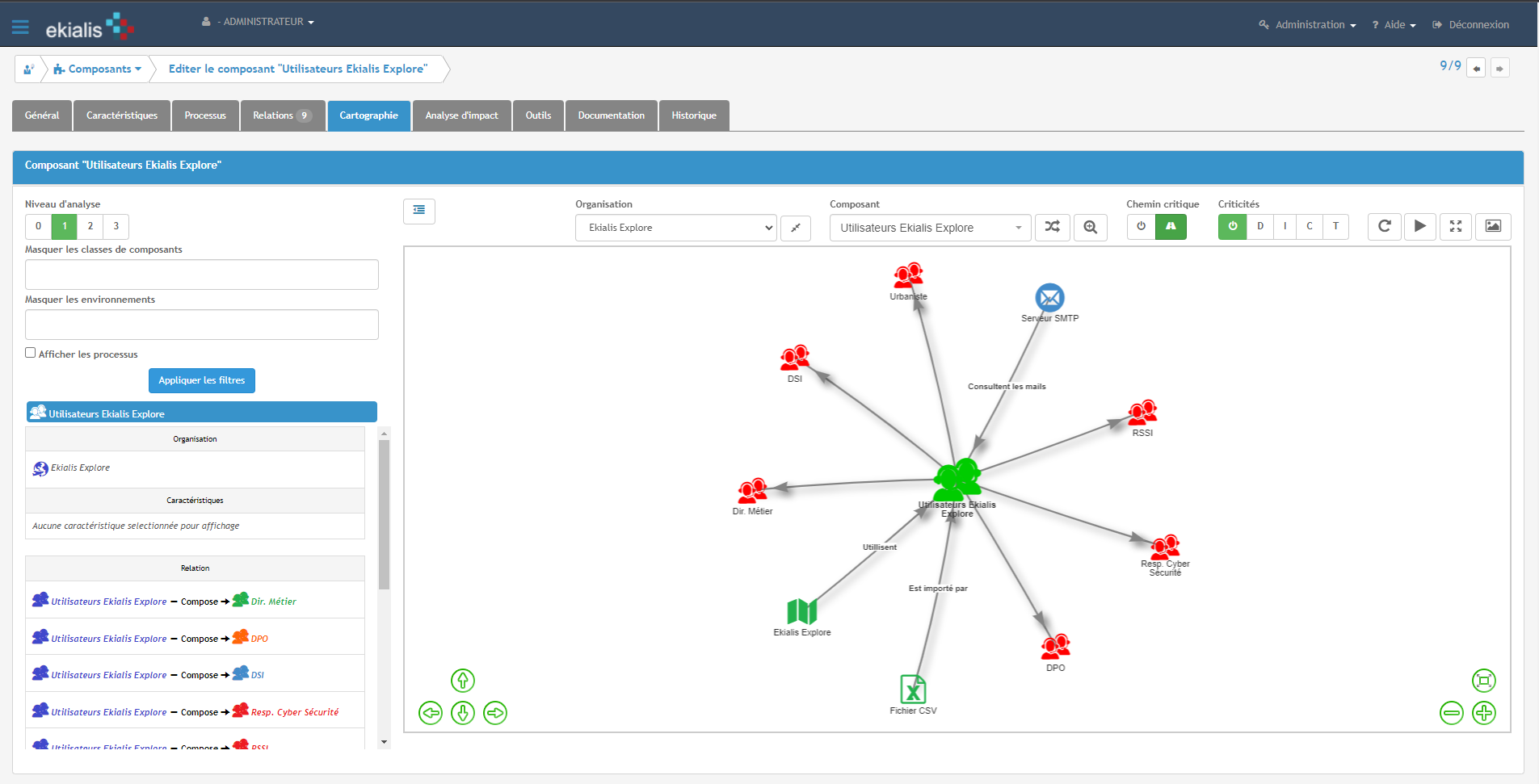Click the legend icon at top-left of map
Image resolution: width=1539 pixels, height=784 pixels.
[419, 211]
